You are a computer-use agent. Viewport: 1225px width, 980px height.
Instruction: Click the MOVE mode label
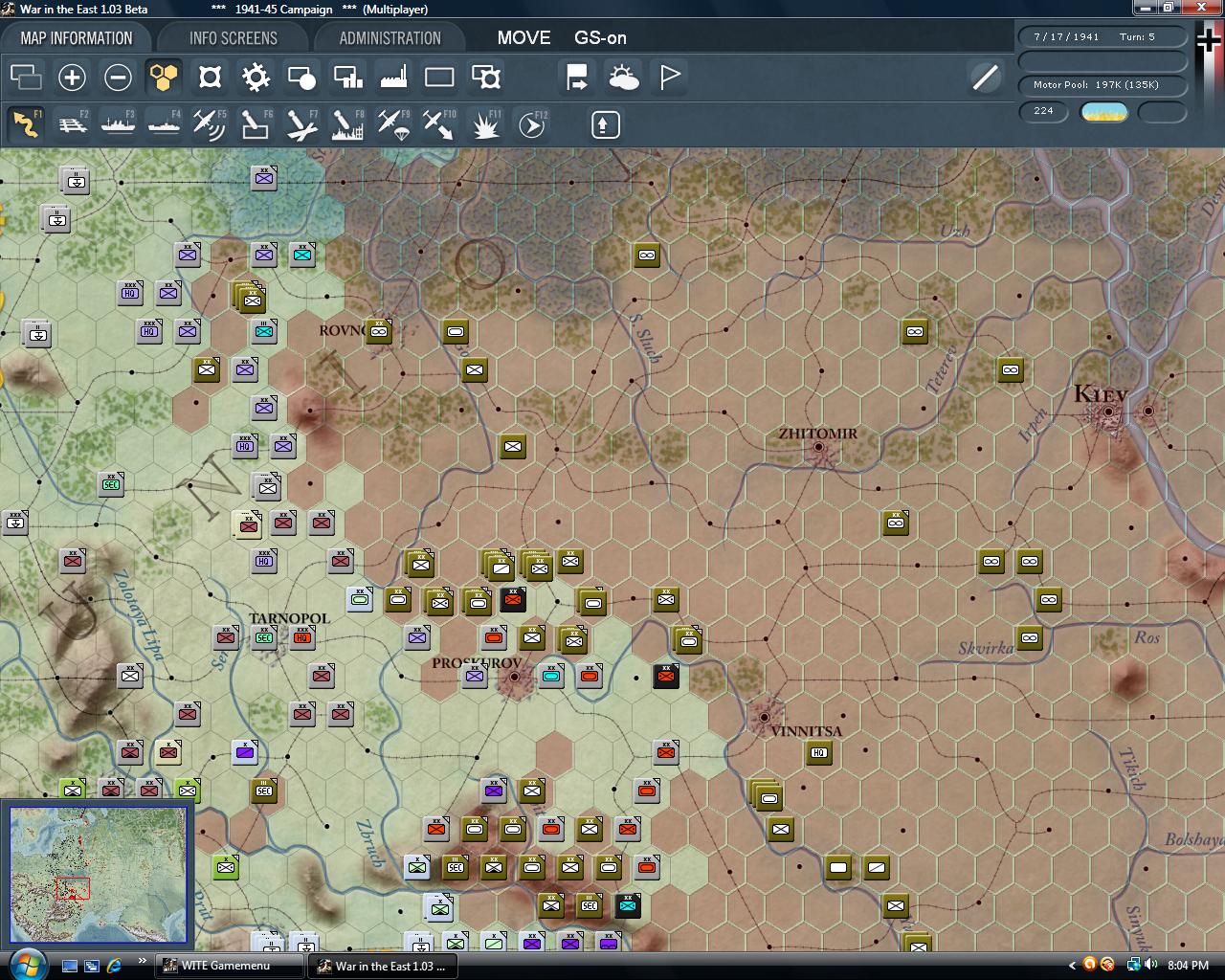[523, 38]
